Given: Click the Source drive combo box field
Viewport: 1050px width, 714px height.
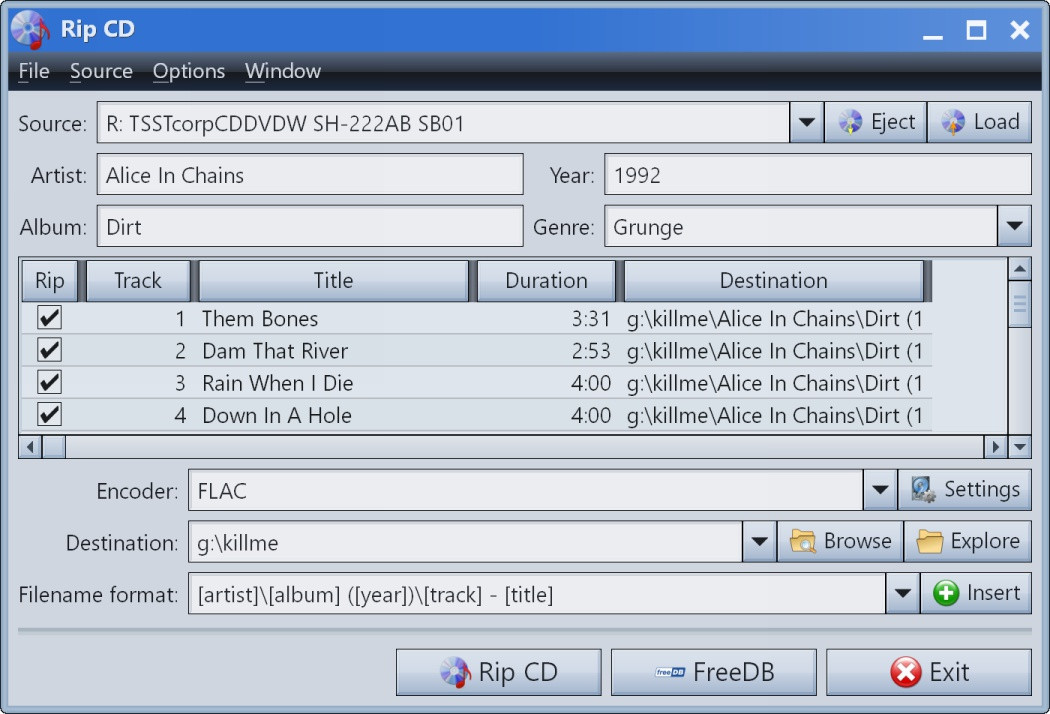Looking at the screenshot, I should coord(443,123).
